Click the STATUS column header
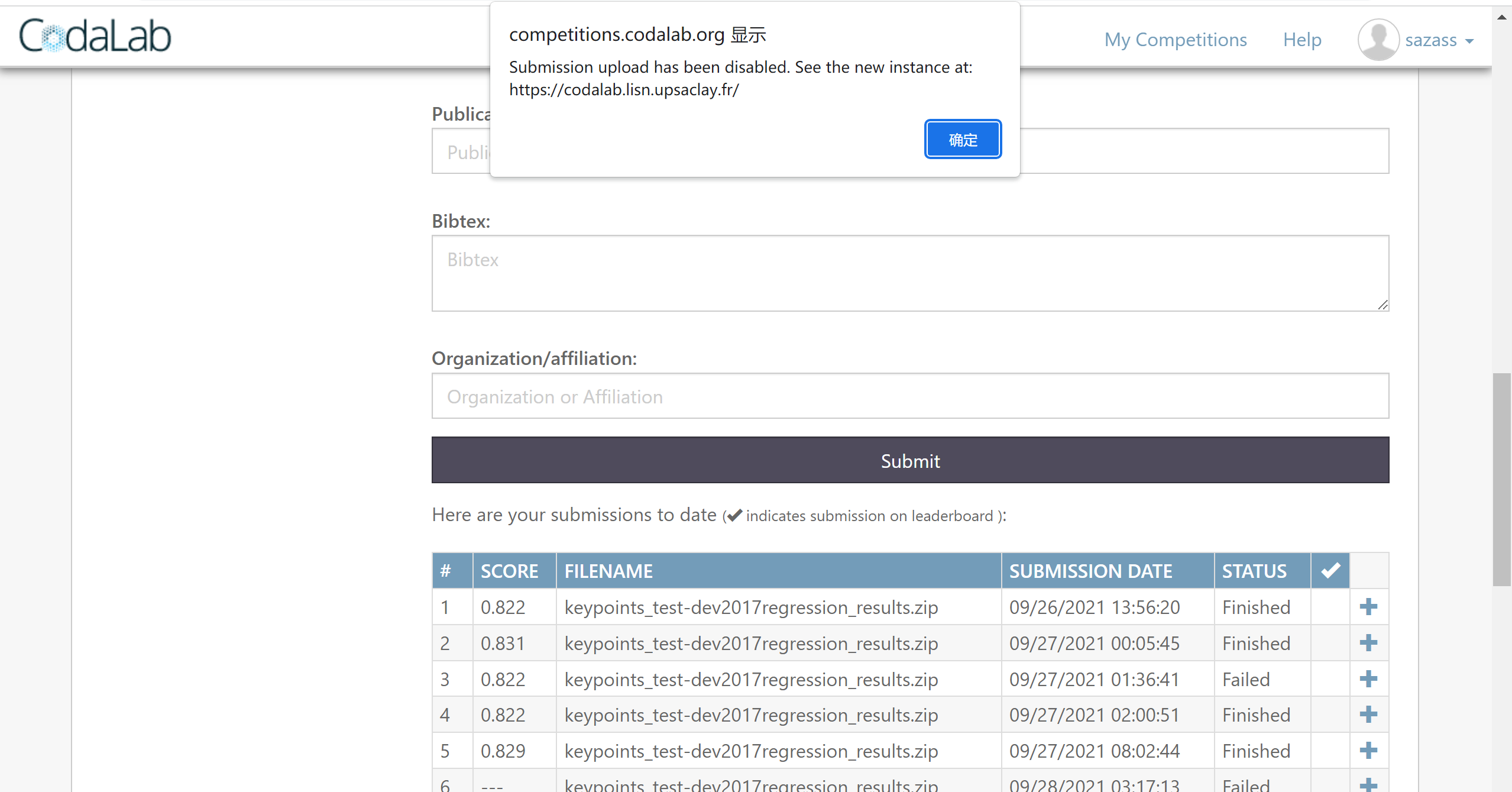This screenshot has width=1512, height=792. (x=1254, y=571)
